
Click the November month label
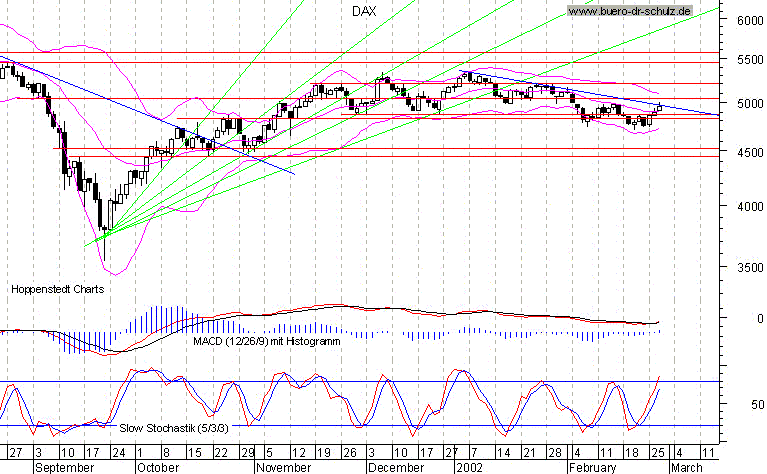click(x=284, y=468)
